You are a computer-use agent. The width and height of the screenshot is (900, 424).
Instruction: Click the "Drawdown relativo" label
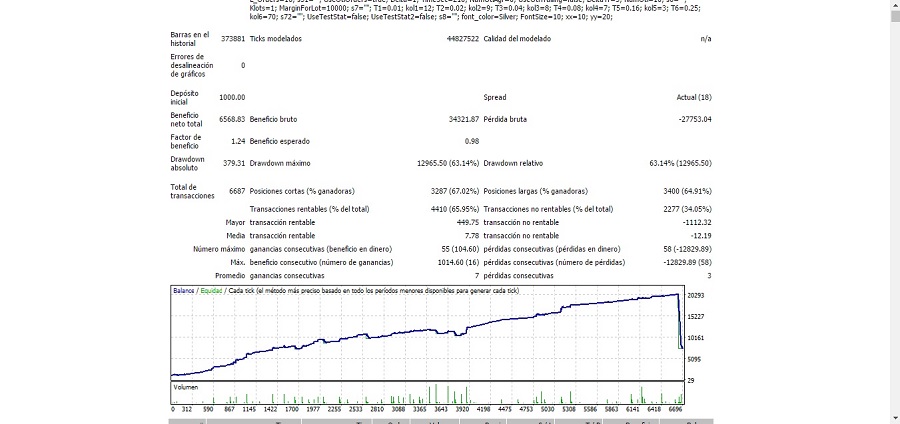coord(514,163)
